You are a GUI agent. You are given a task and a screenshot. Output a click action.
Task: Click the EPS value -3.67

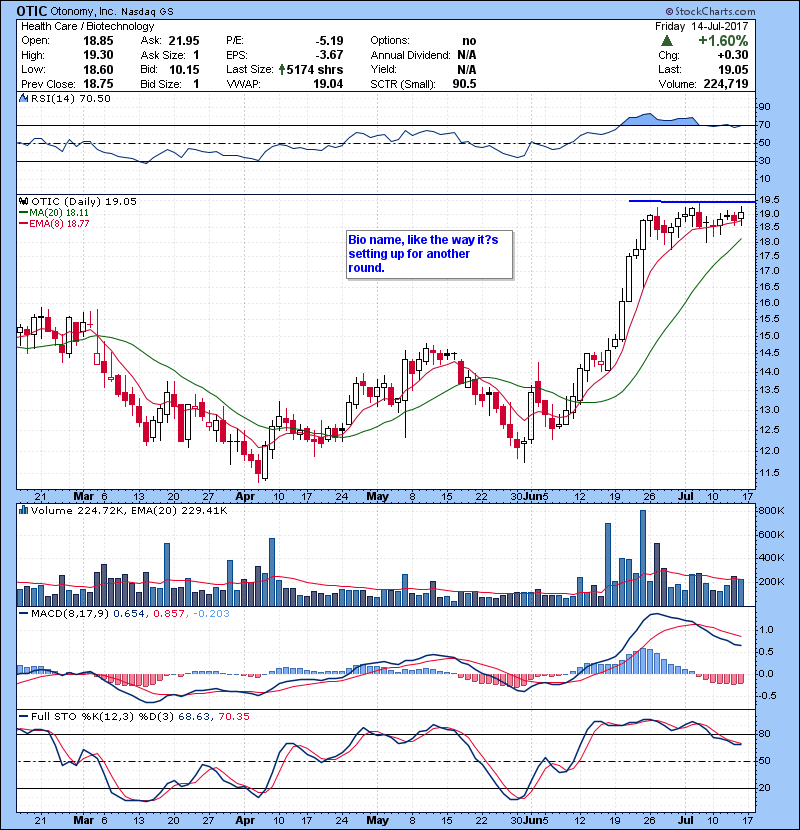click(329, 55)
